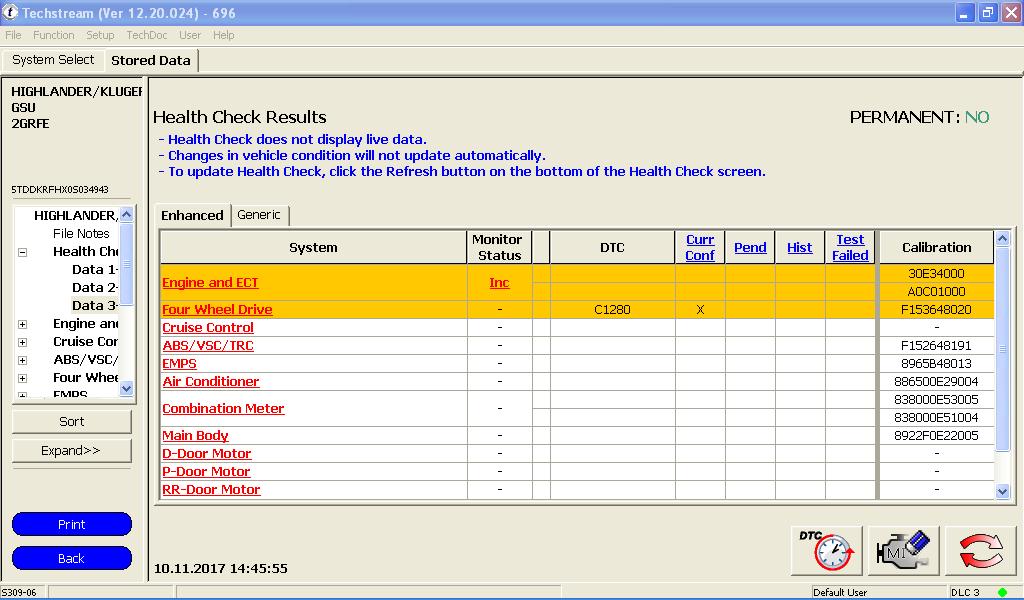
Task: Click the red Refresh arrows icon
Action: coord(980,550)
